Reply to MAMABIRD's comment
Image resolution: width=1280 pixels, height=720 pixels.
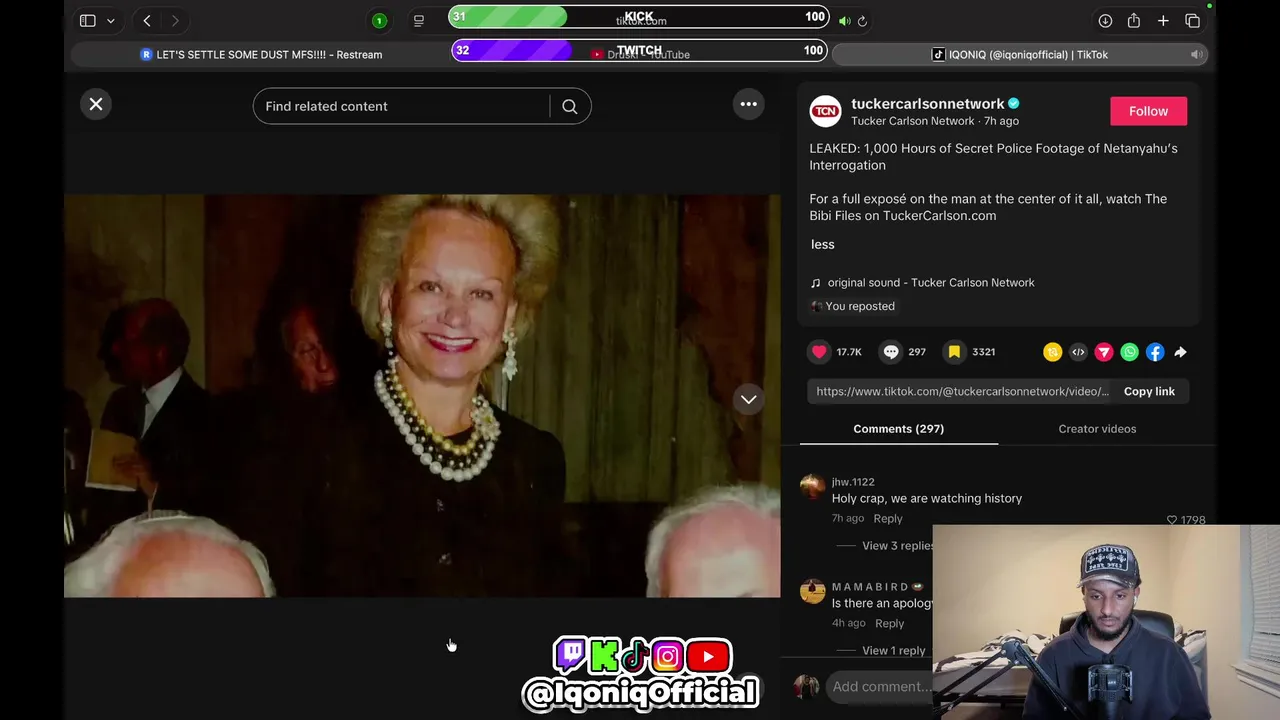889,623
